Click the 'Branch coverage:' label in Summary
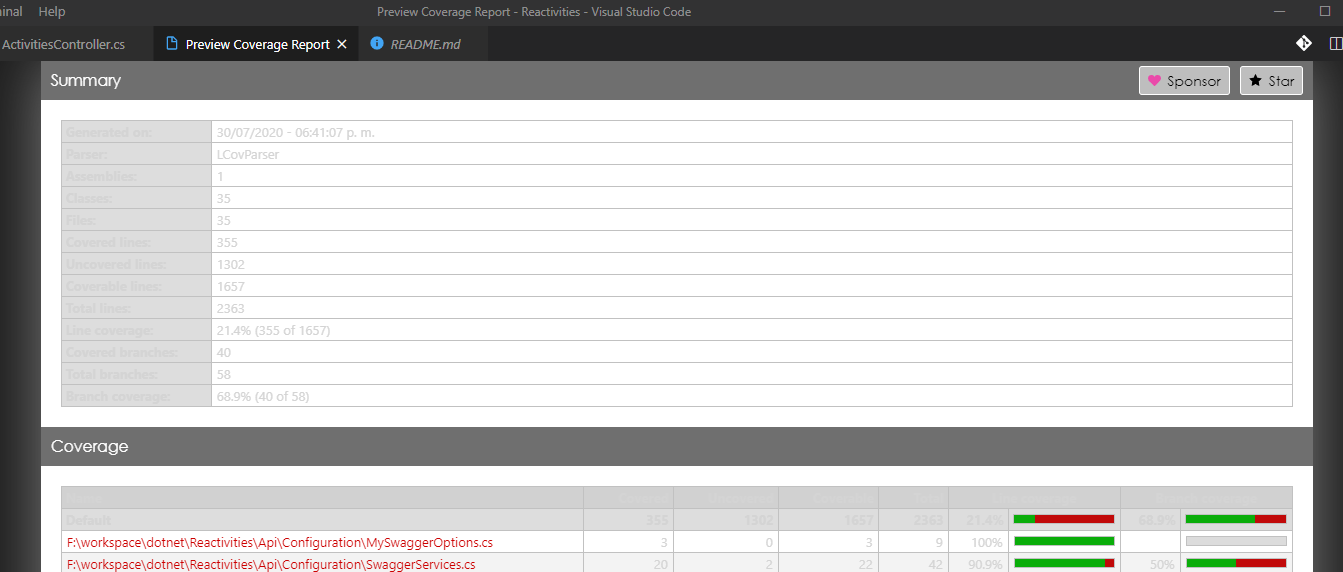The width and height of the screenshot is (1343, 572). 118,396
